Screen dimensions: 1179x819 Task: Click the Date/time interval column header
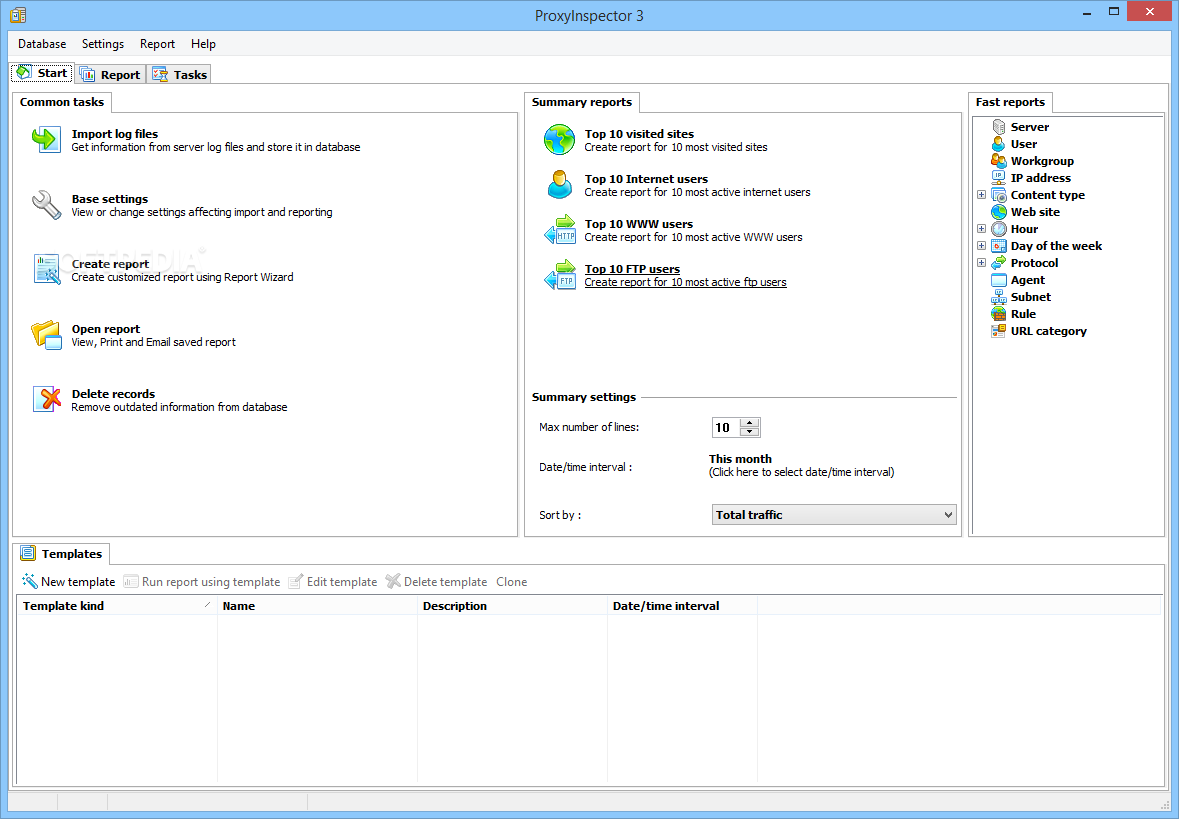(x=682, y=605)
